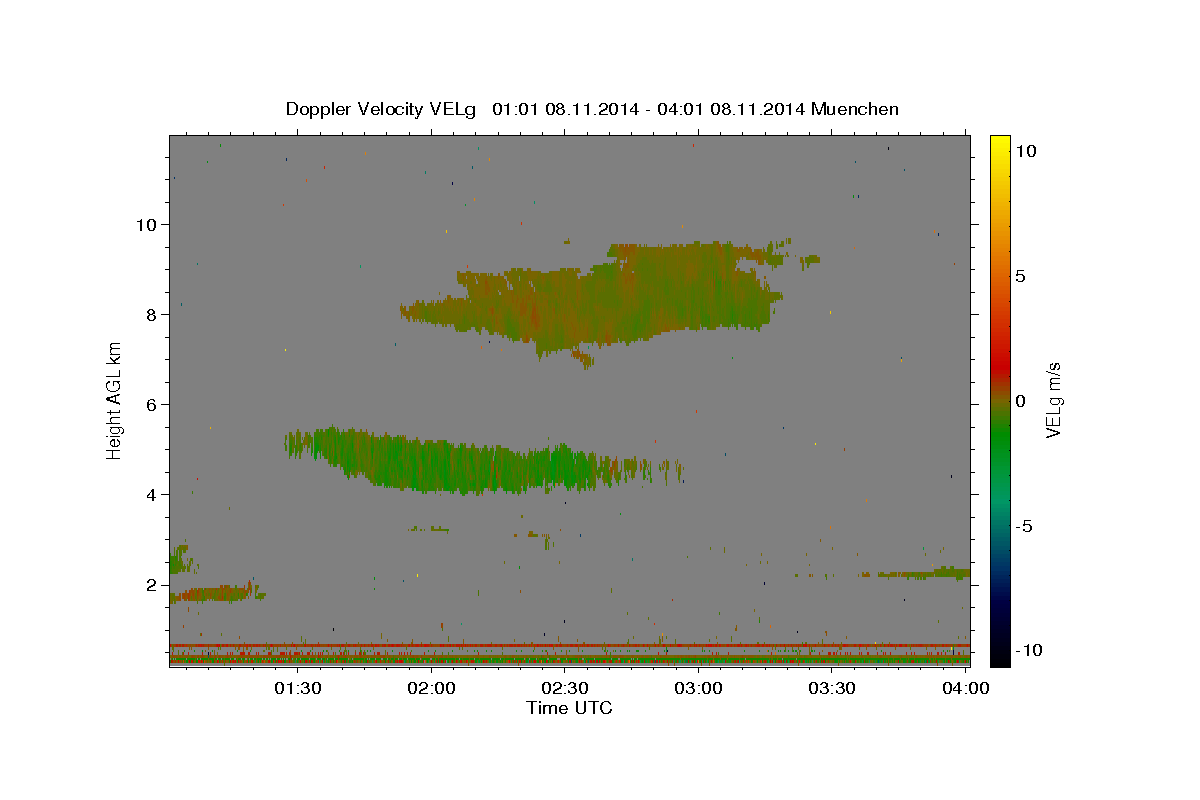The image size is (1200, 800).
Task: Click the 'Time UTC' axis label
Action: click(569, 708)
